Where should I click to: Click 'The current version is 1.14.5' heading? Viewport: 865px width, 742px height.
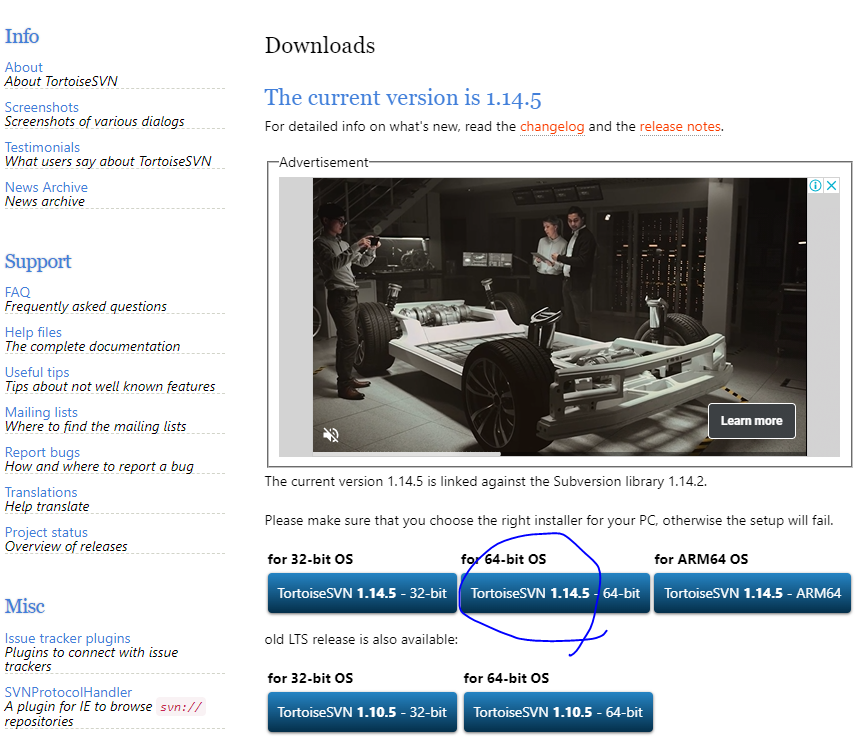[x=403, y=98]
